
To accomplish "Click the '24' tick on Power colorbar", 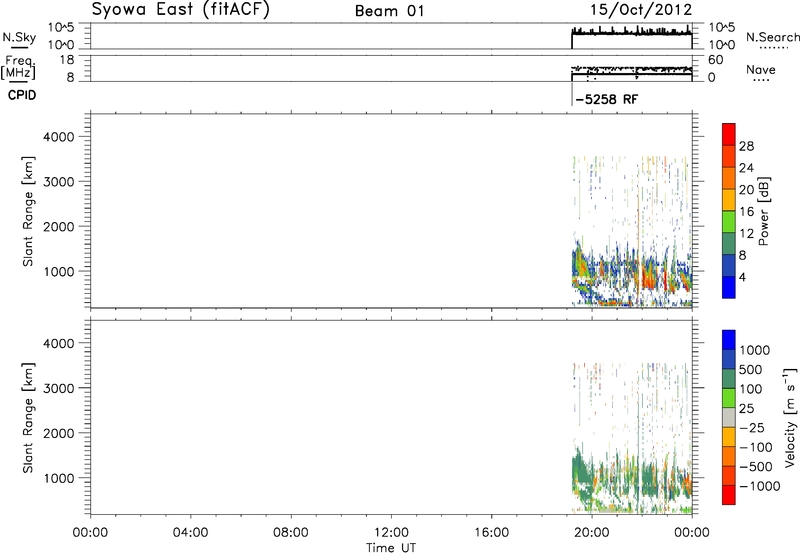I will (746, 168).
